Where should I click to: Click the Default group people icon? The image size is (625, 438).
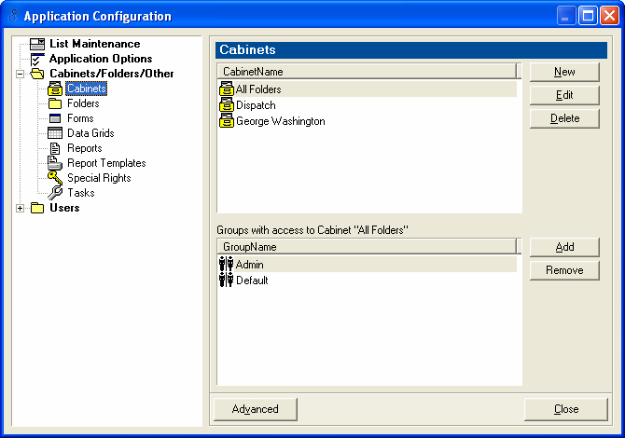tap(226, 280)
